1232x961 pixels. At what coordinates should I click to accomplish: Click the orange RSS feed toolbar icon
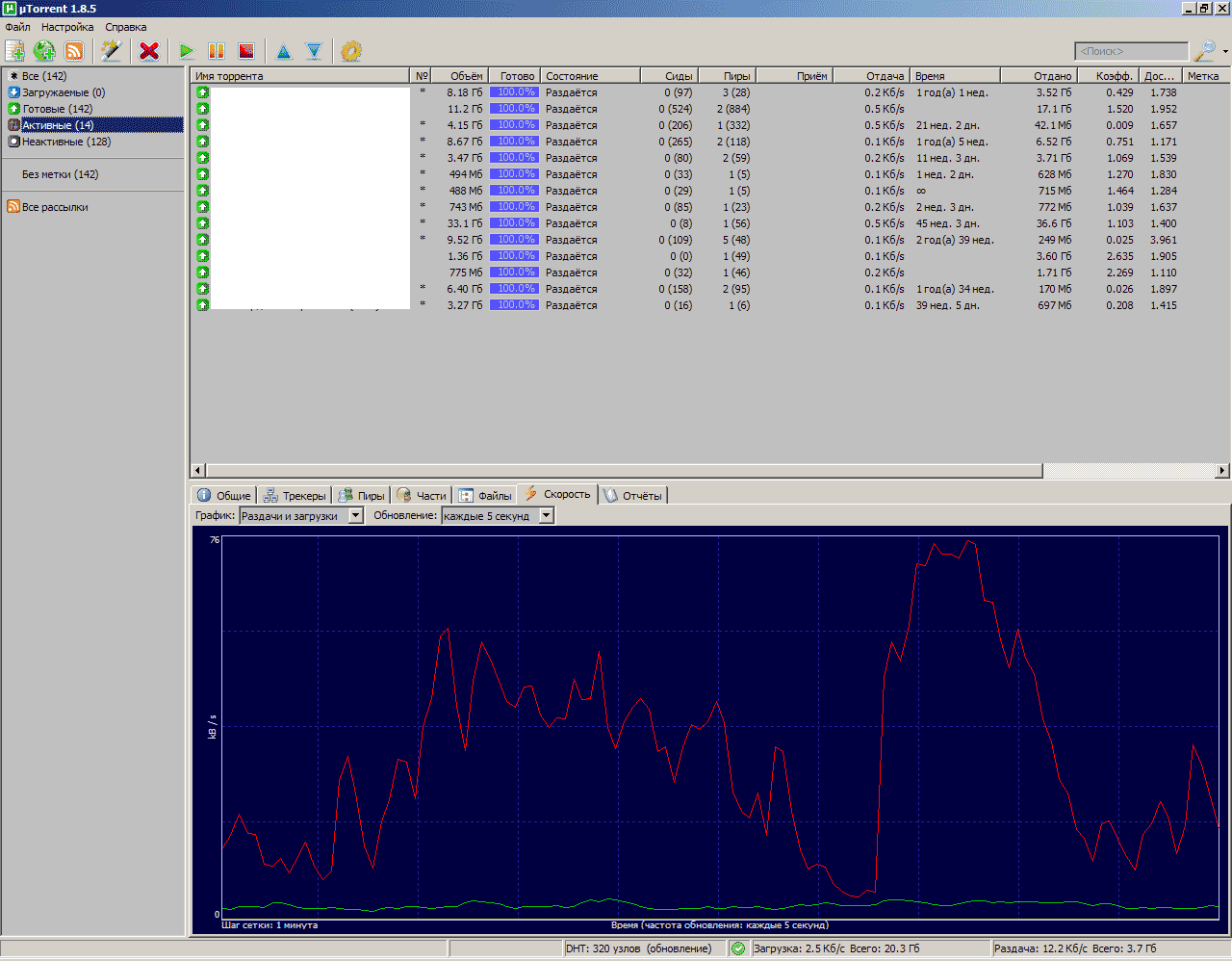74,51
